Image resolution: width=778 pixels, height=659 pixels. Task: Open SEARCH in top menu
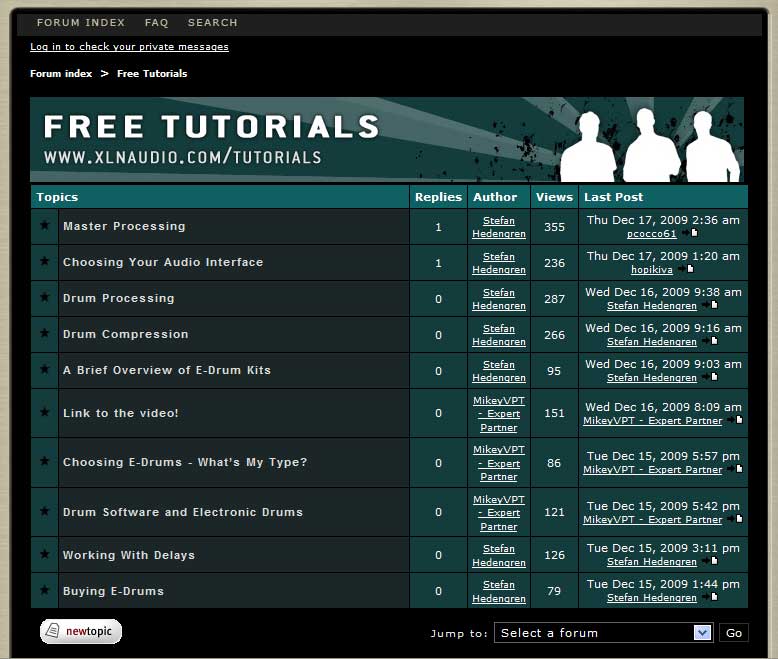[x=212, y=22]
